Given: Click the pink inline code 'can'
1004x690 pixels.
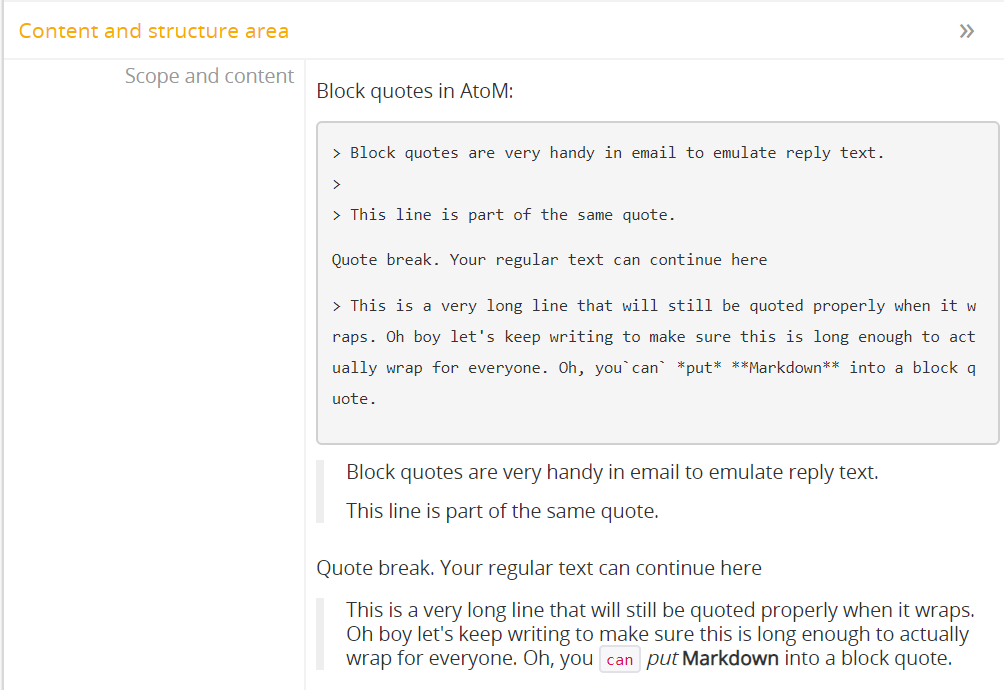Looking at the screenshot, I should pos(620,660).
